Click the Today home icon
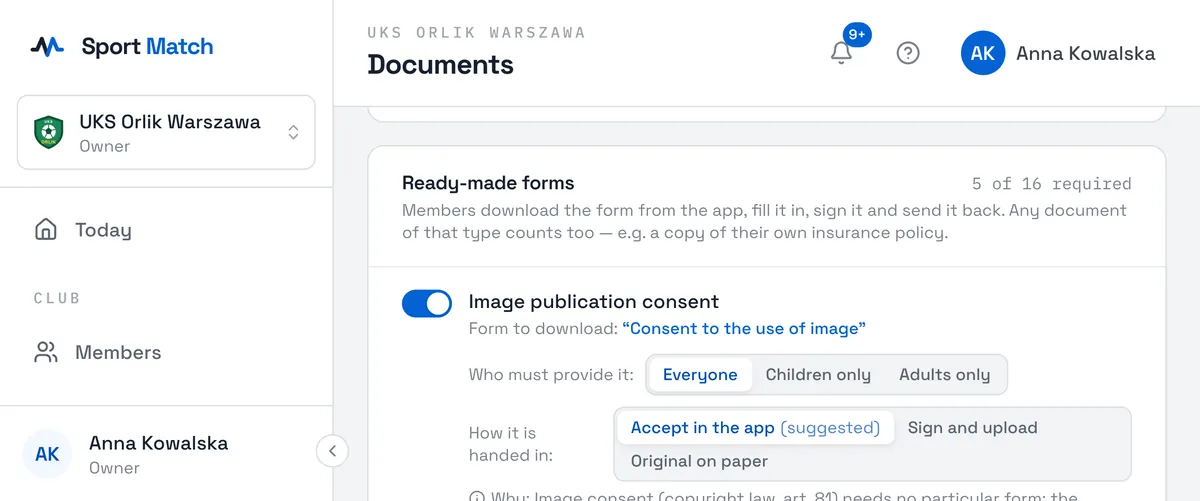 pyautogui.click(x=46, y=230)
